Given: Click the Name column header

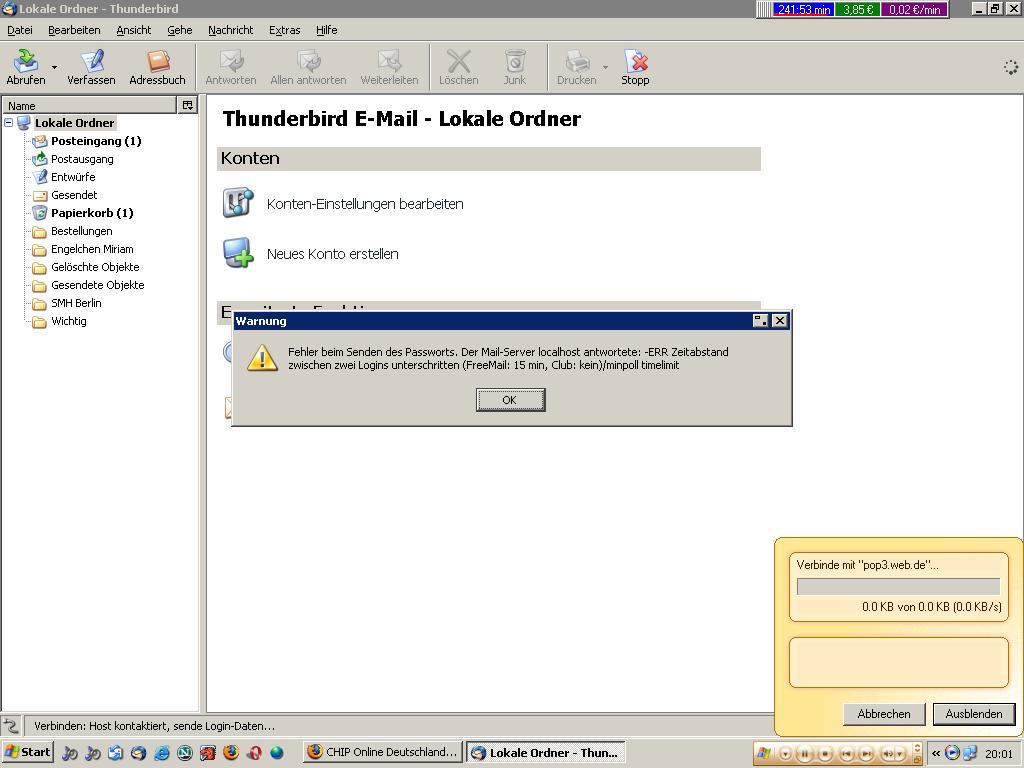Looking at the screenshot, I should tap(89, 105).
